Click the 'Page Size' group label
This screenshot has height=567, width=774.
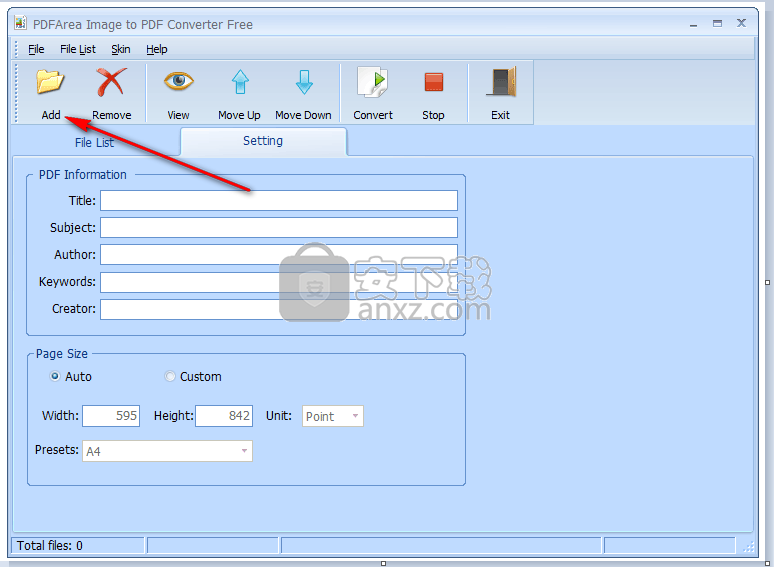point(62,354)
